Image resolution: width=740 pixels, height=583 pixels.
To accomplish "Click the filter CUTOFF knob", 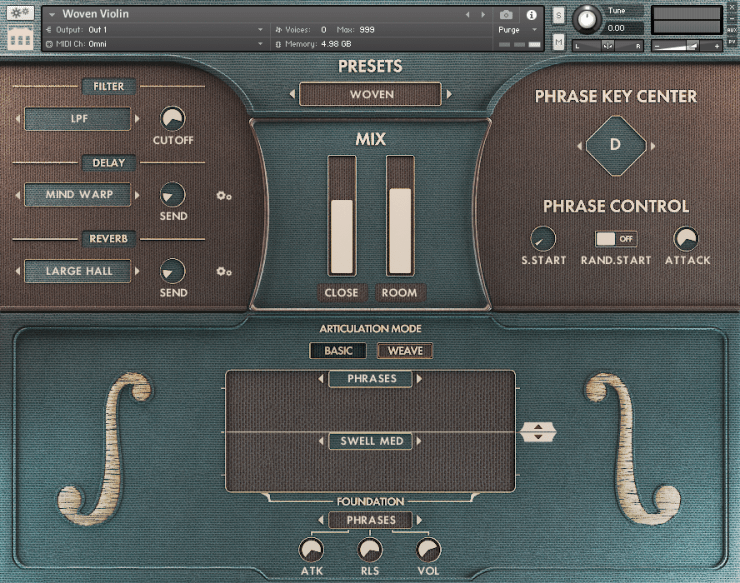I will coord(173,119).
